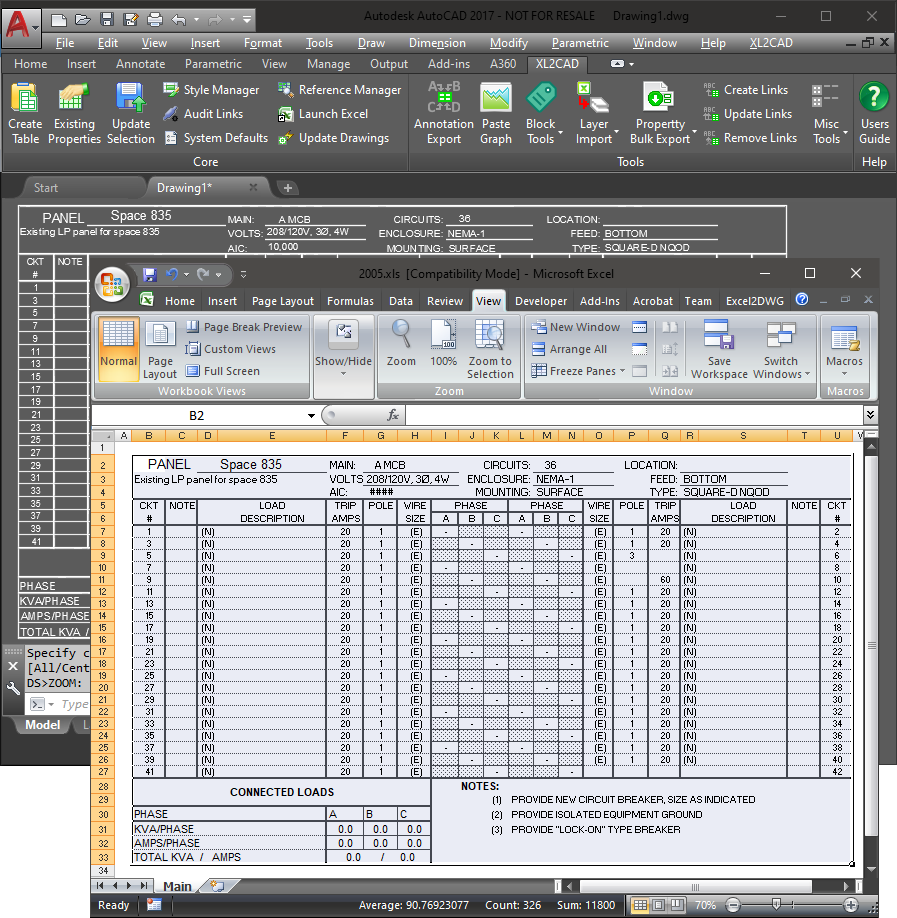
Task: Expand the Name Box dropdown arrow
Action: tap(312, 415)
